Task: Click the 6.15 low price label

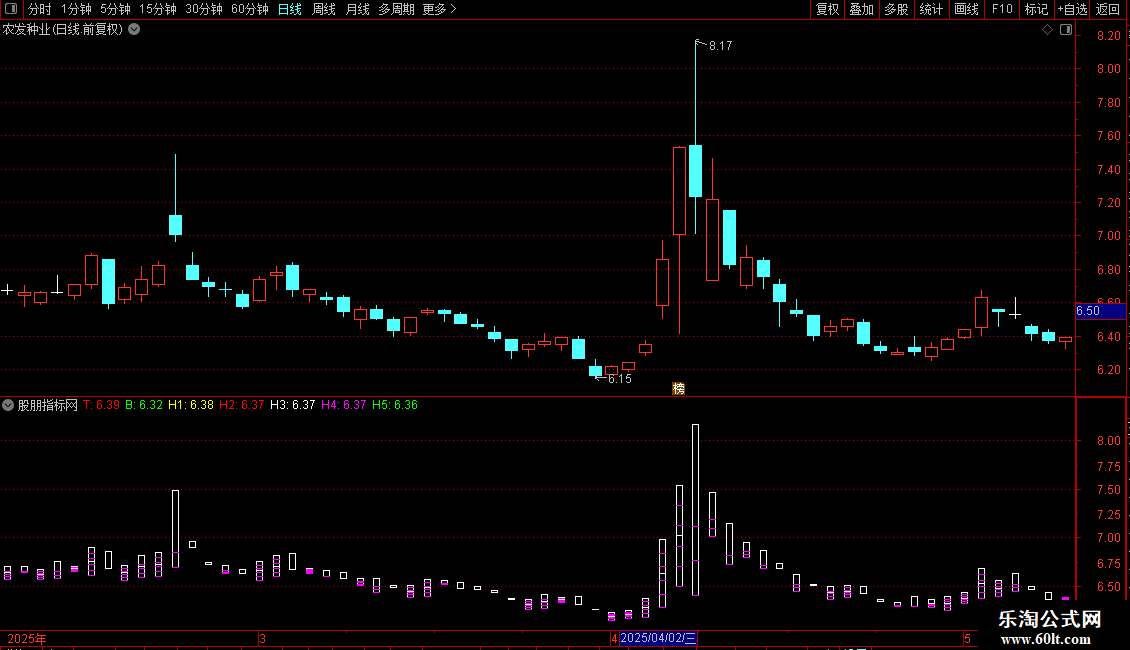Action: pos(620,379)
